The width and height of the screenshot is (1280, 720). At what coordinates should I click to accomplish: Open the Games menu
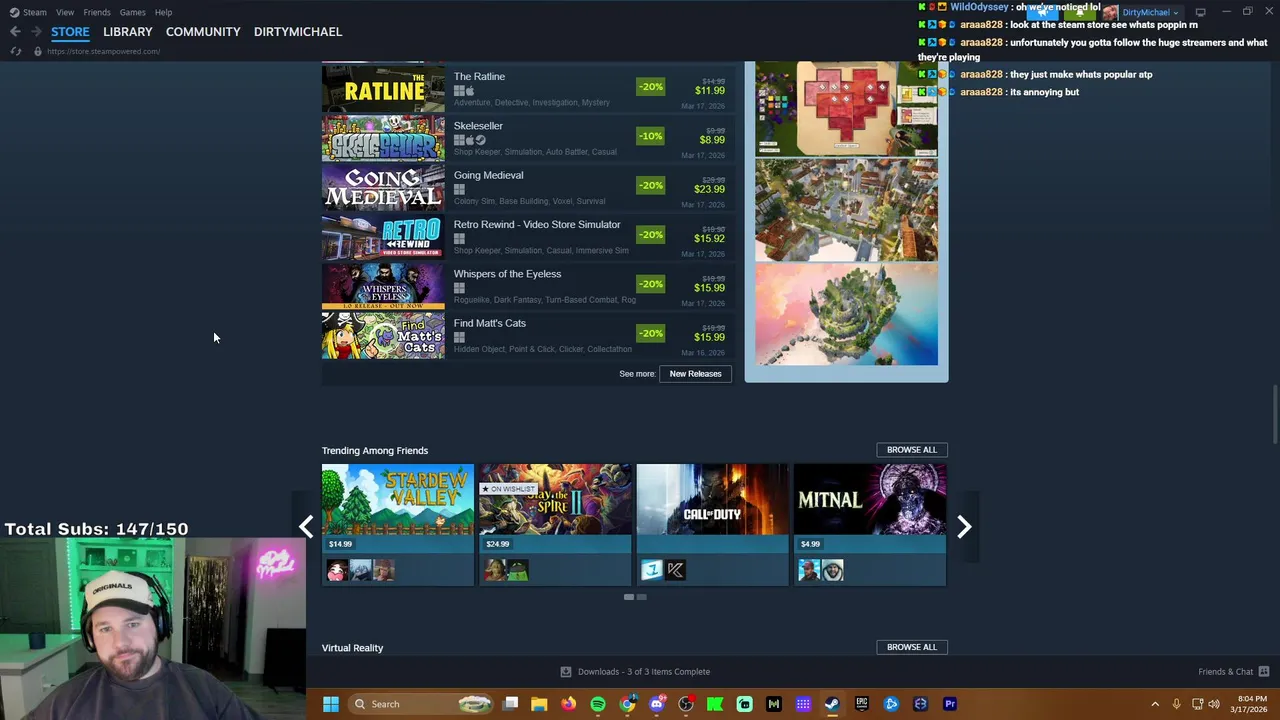coord(132,12)
